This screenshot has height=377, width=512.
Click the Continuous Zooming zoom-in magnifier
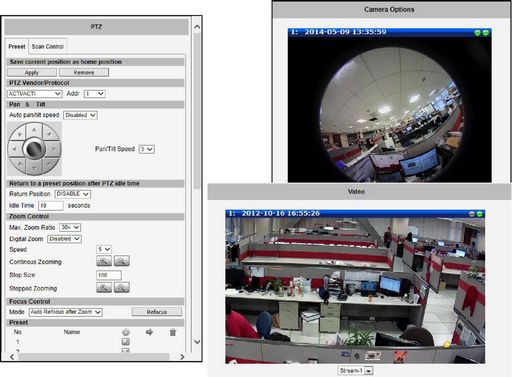pyautogui.click(x=104, y=261)
